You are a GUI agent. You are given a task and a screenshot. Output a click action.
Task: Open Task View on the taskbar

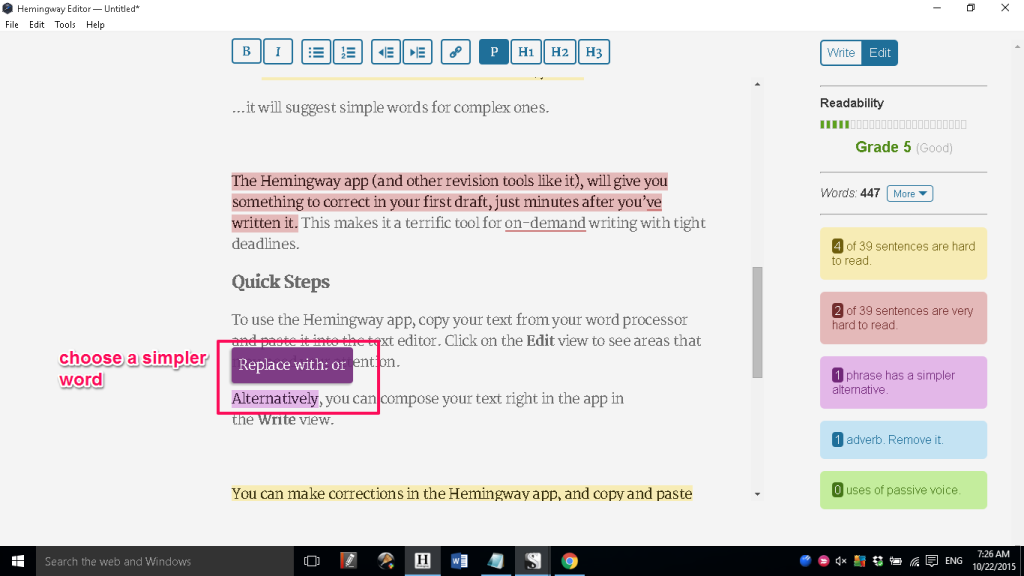pos(312,561)
